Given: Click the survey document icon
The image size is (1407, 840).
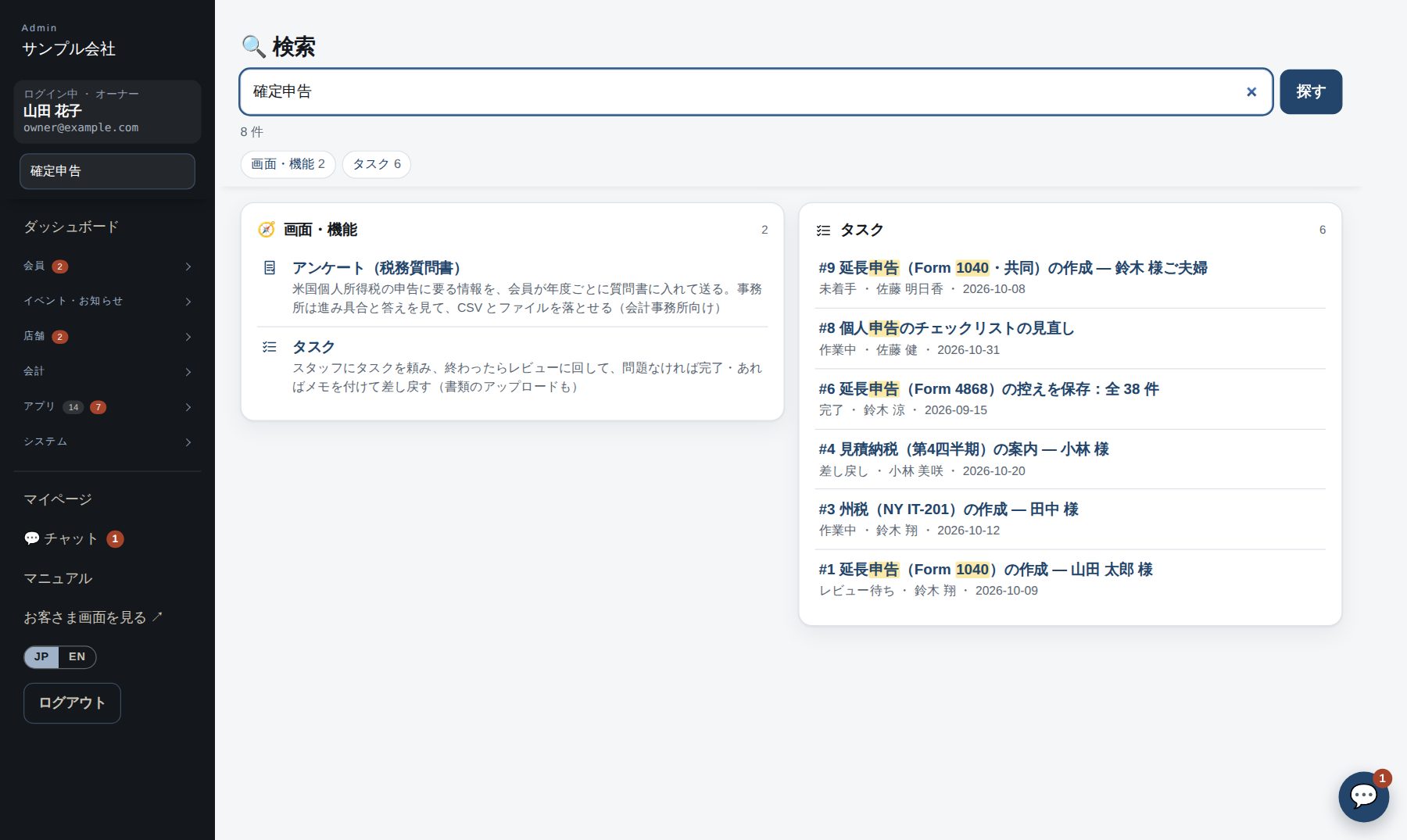Looking at the screenshot, I should click(x=270, y=268).
